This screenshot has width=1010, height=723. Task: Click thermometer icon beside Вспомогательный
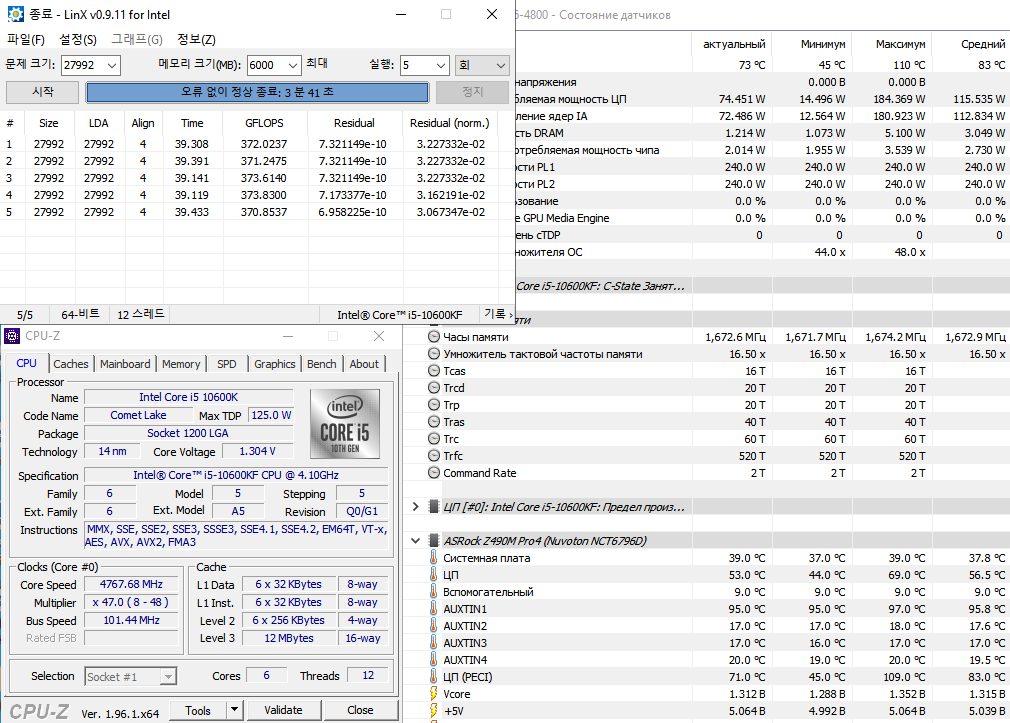click(434, 592)
